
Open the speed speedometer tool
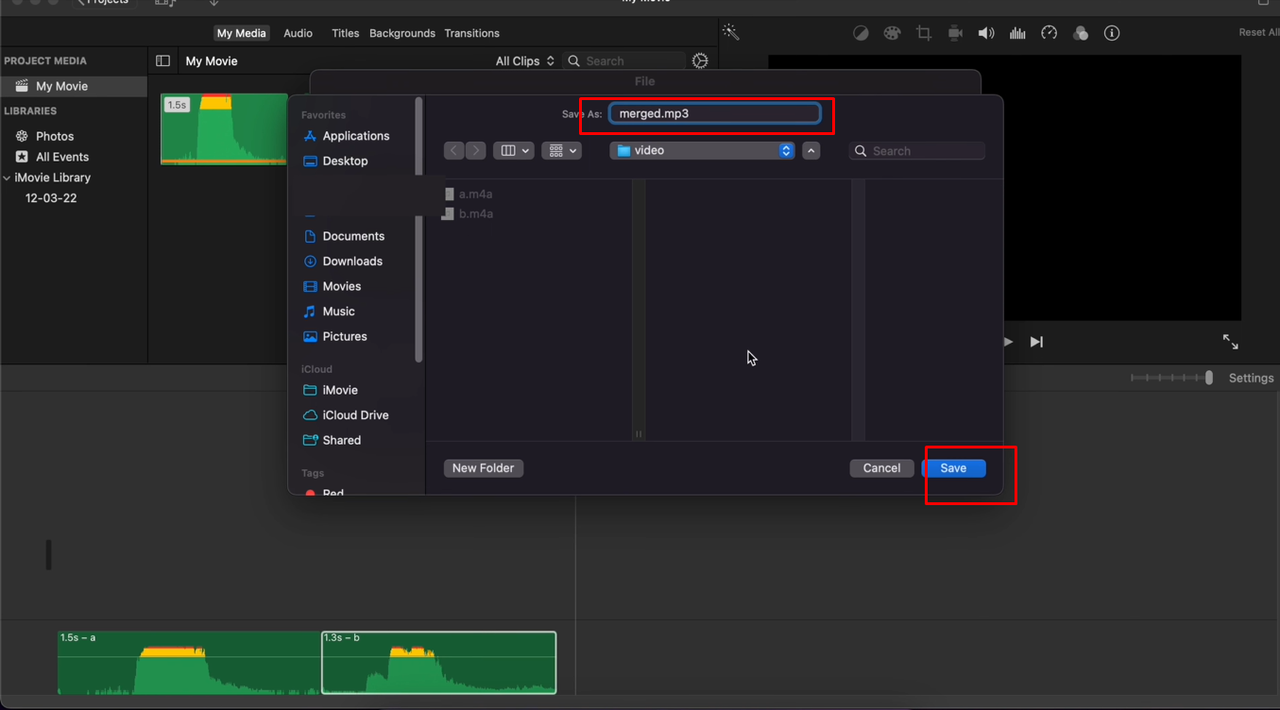(x=1049, y=33)
